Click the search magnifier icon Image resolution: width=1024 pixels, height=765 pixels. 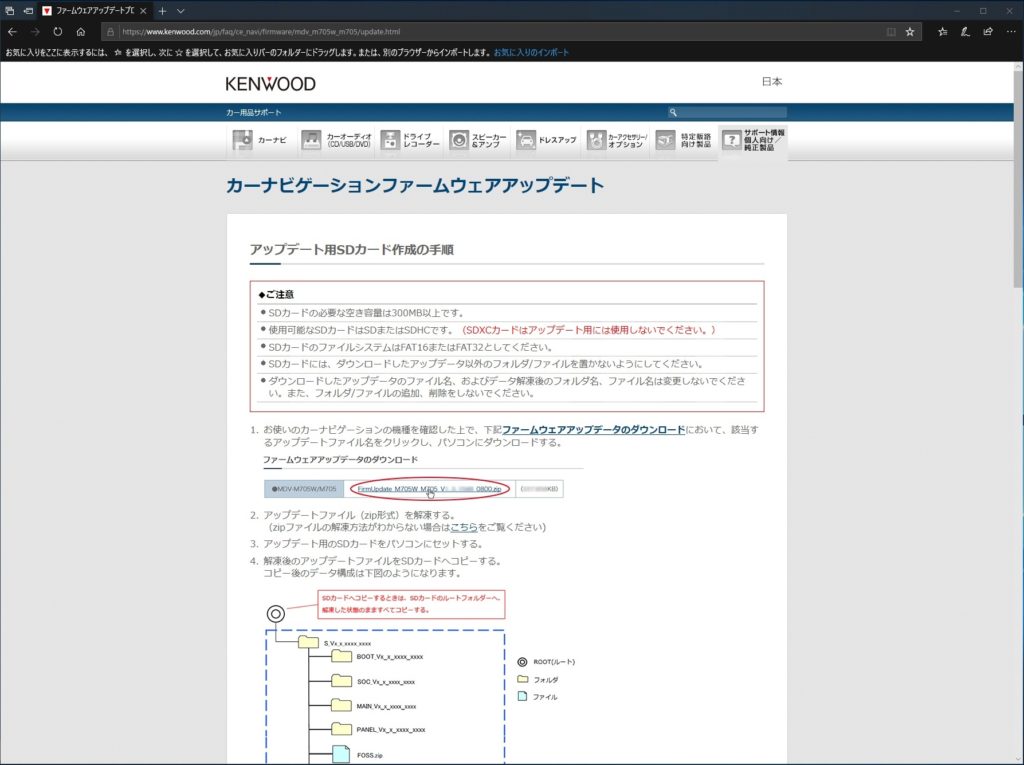tap(673, 112)
